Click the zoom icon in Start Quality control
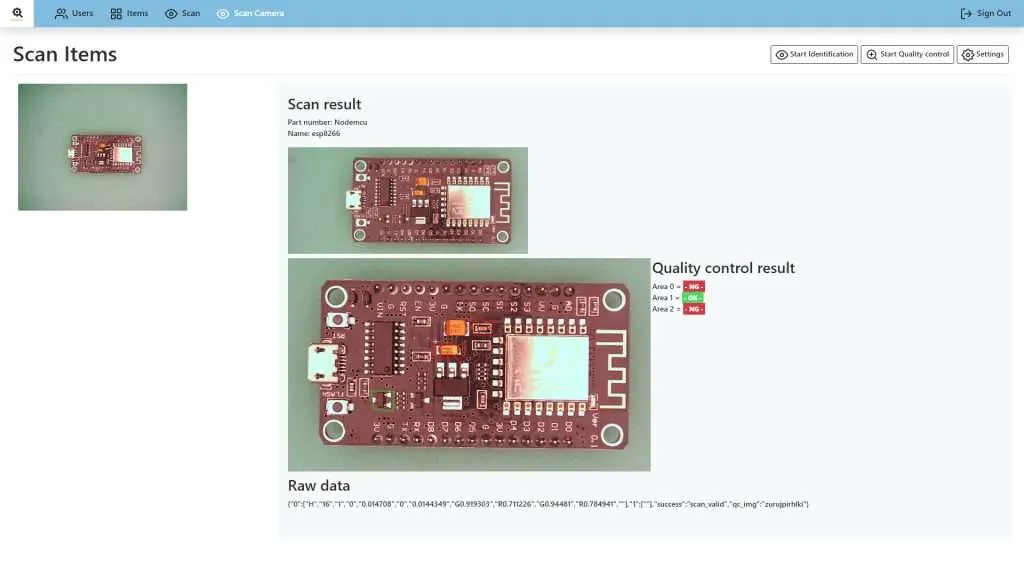Screen dimensions: 1024x576 (872, 55)
